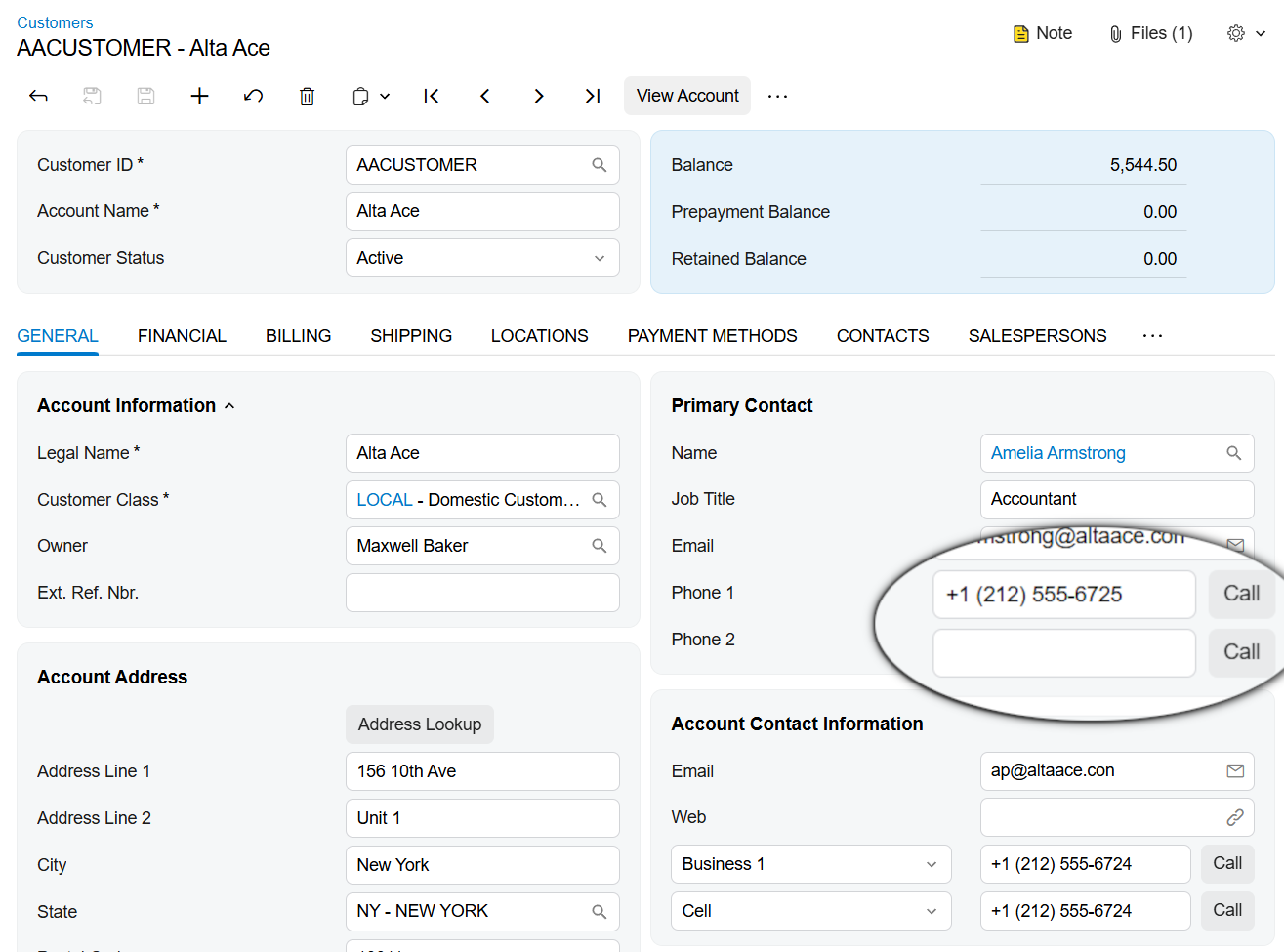This screenshot has width=1284, height=952.
Task: Open the LOCAL customer class link
Action: coord(385,500)
